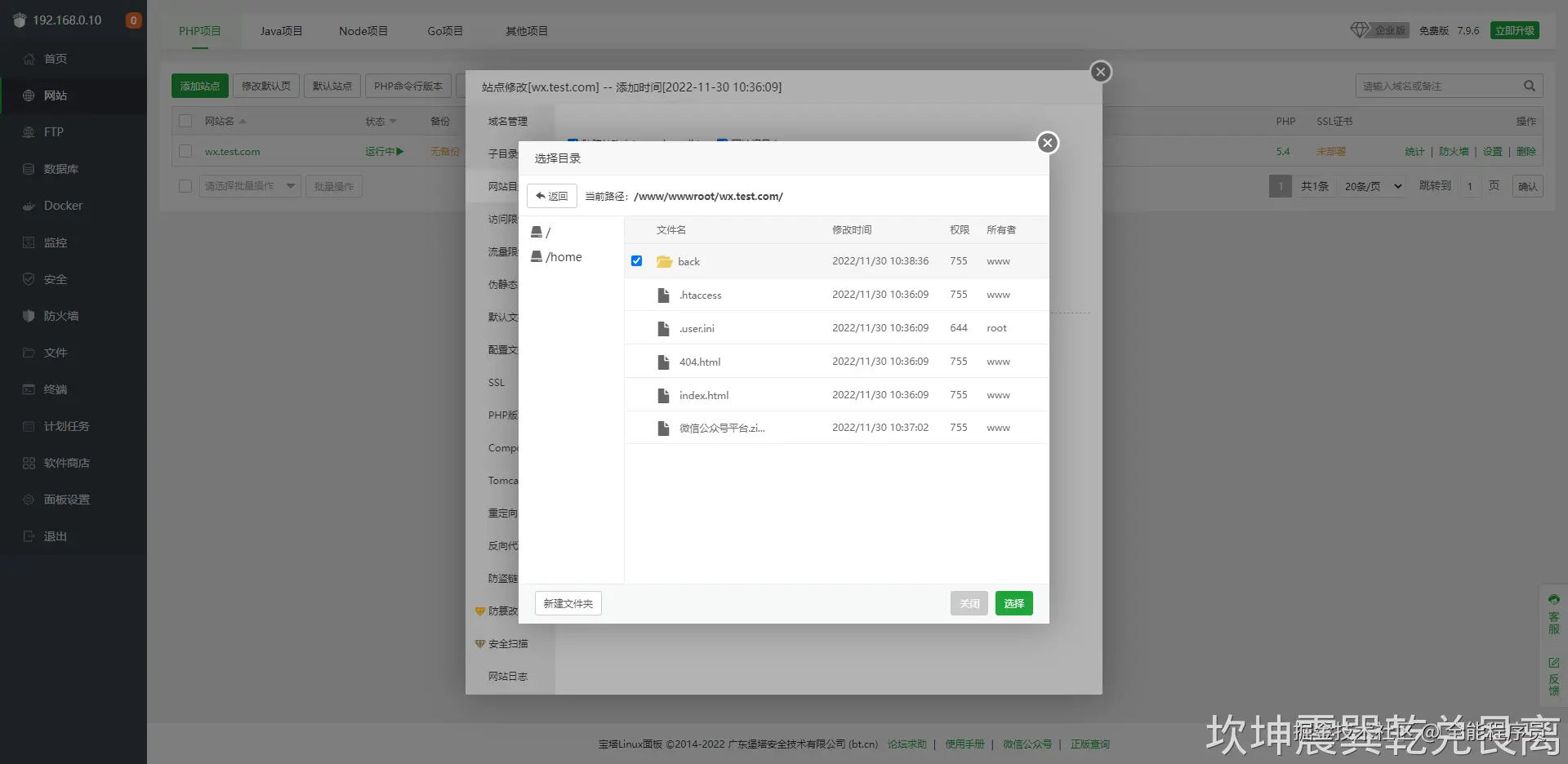Open the 数据库 sidebar icon

click(29, 169)
